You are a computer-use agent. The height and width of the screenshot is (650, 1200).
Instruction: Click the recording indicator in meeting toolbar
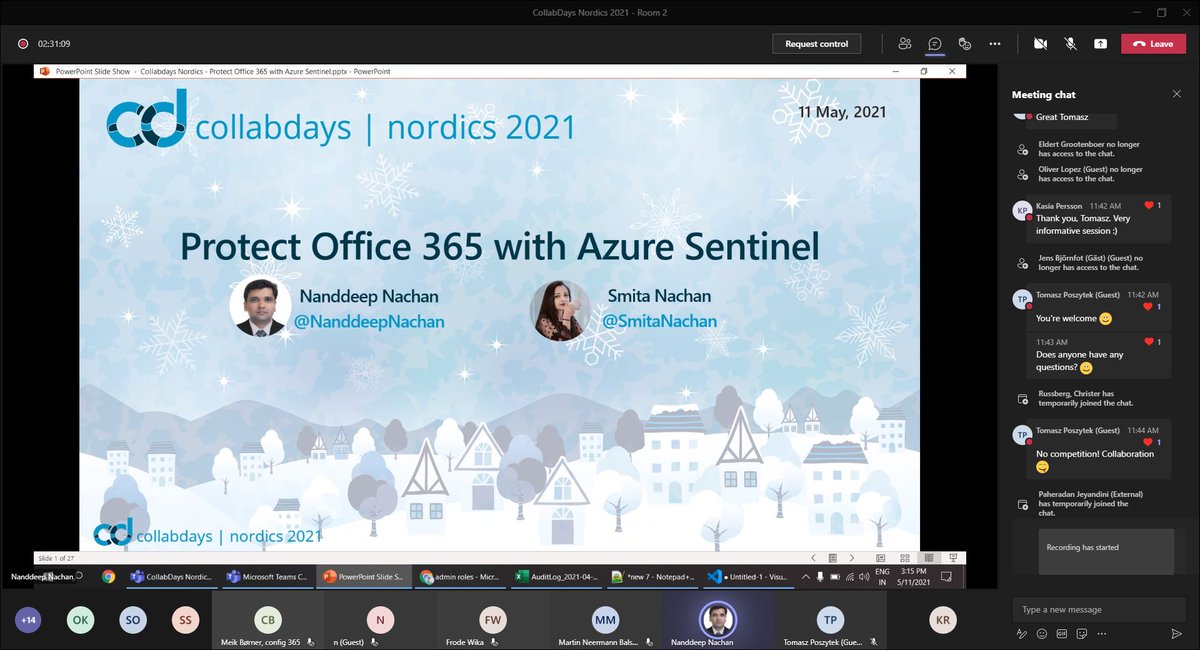click(22, 44)
